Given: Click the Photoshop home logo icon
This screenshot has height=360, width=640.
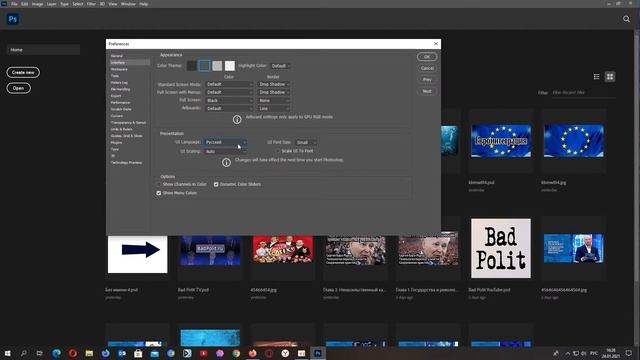Looking at the screenshot, I should 13,19.
